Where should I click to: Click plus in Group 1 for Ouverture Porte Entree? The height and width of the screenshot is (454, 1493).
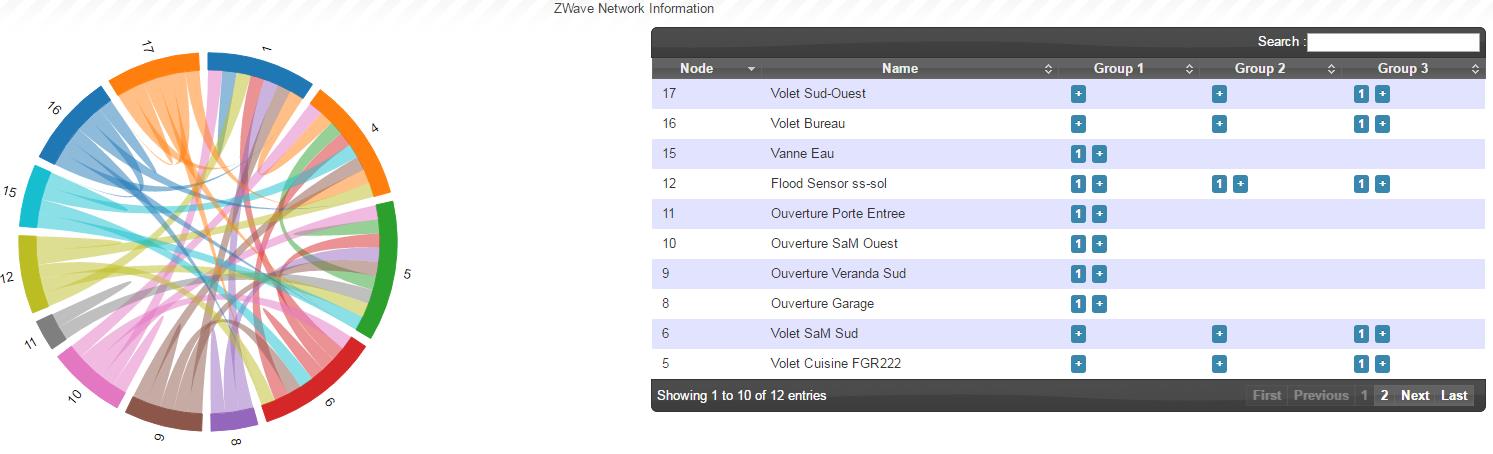(x=1099, y=214)
